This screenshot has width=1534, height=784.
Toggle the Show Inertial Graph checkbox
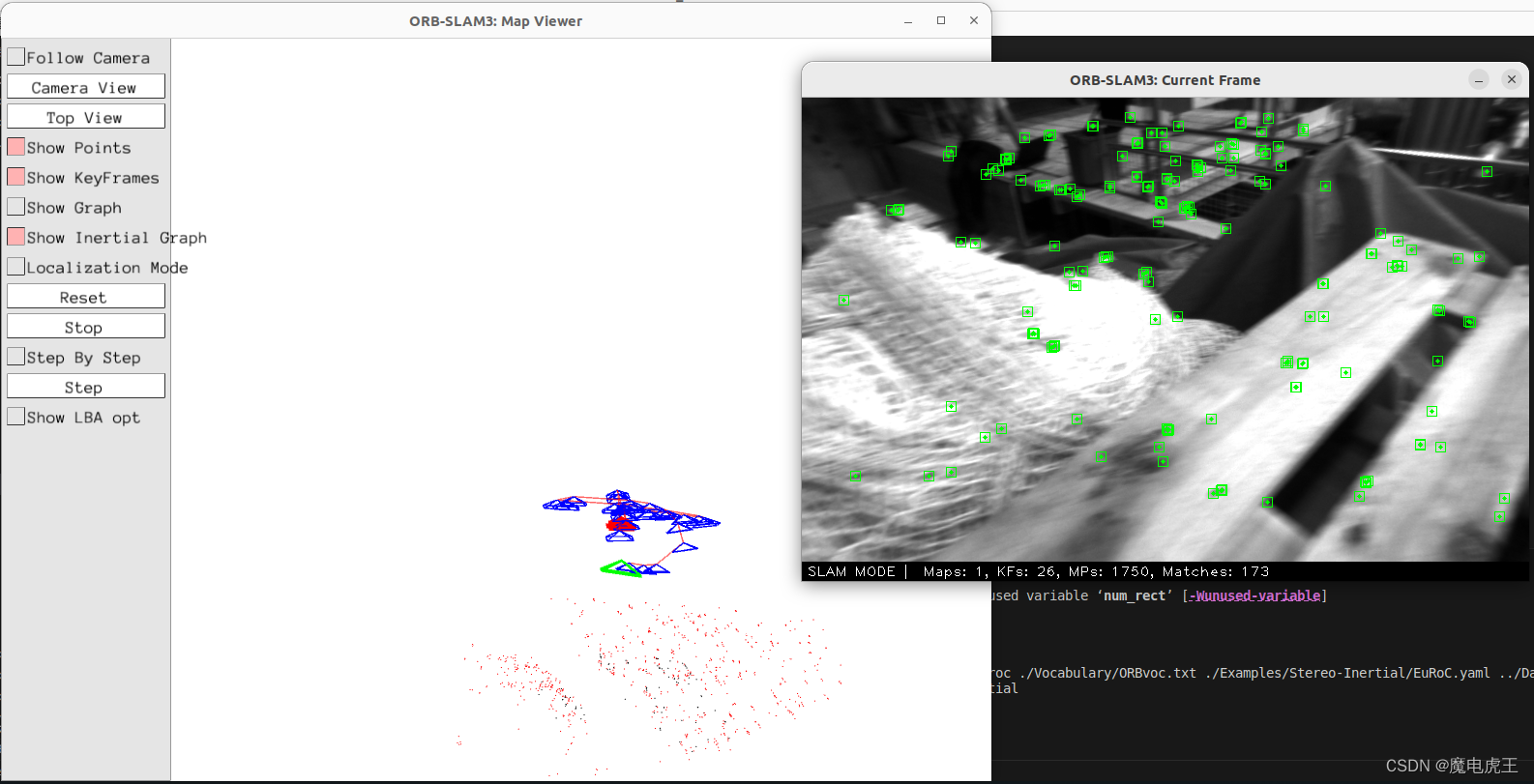click(16, 237)
